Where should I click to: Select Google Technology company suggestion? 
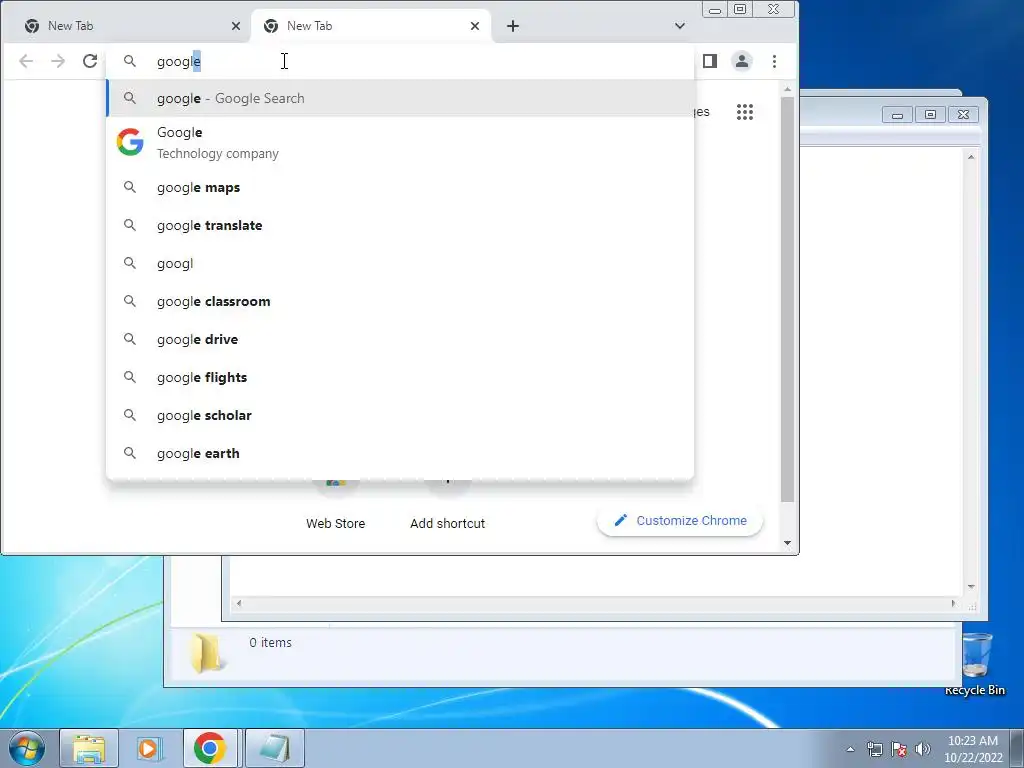coord(400,143)
